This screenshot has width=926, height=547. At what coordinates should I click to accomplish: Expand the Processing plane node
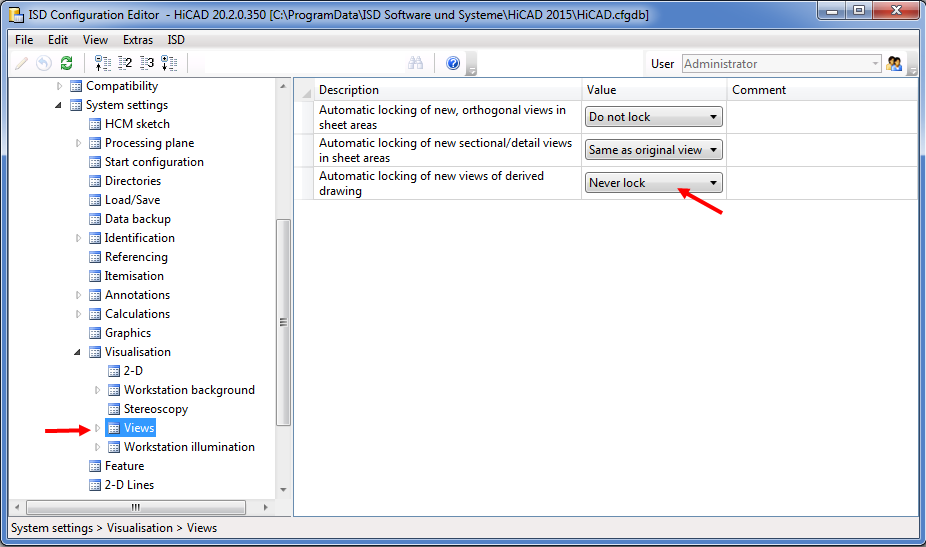pyautogui.click(x=78, y=143)
